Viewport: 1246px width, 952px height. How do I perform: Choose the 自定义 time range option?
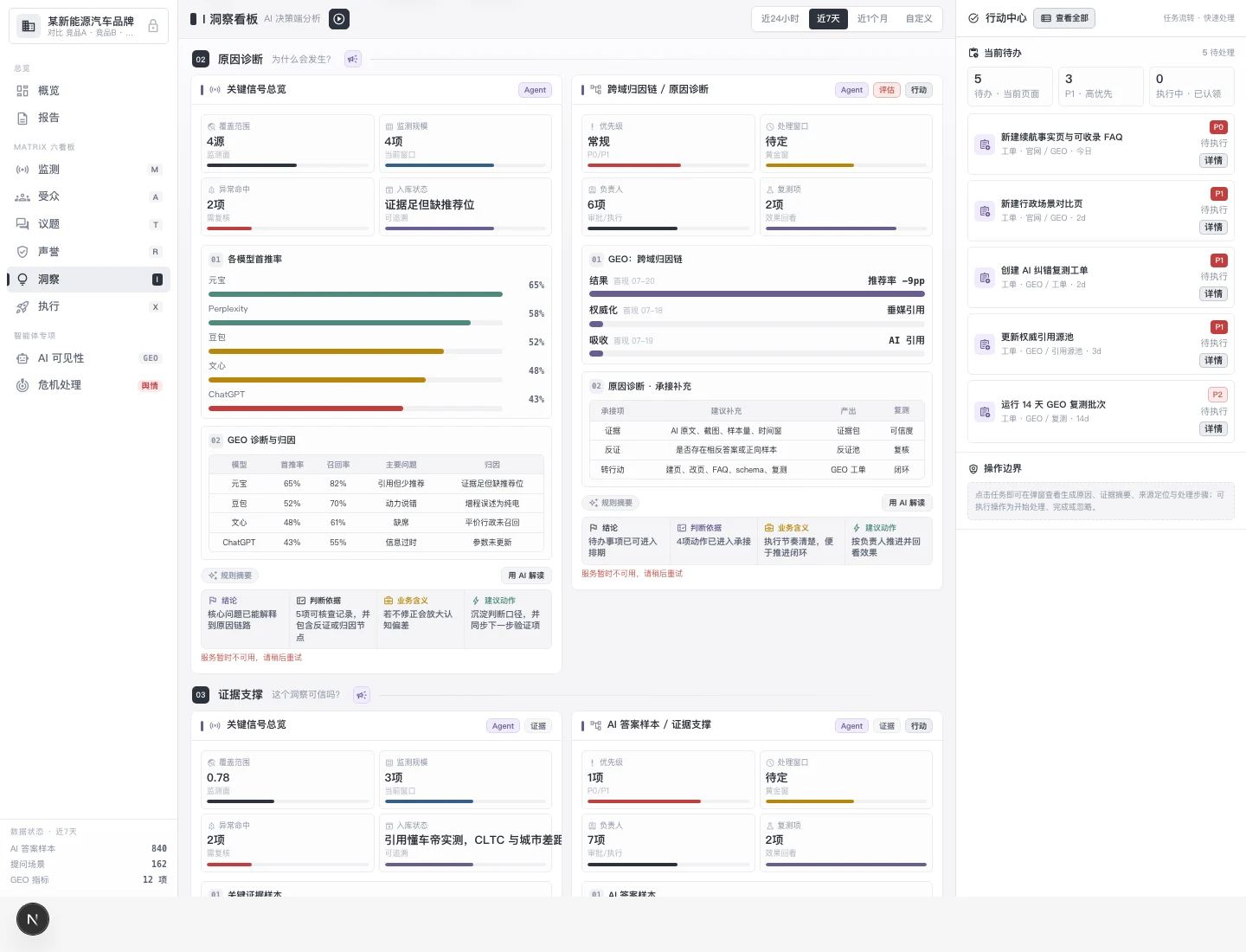click(x=919, y=18)
